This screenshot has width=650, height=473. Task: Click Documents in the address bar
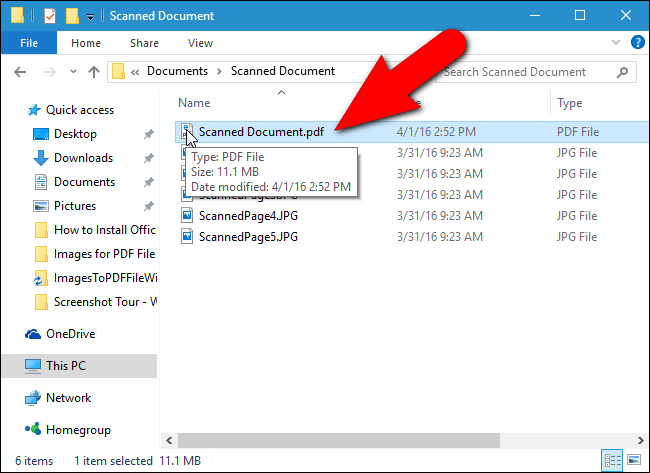coord(177,71)
